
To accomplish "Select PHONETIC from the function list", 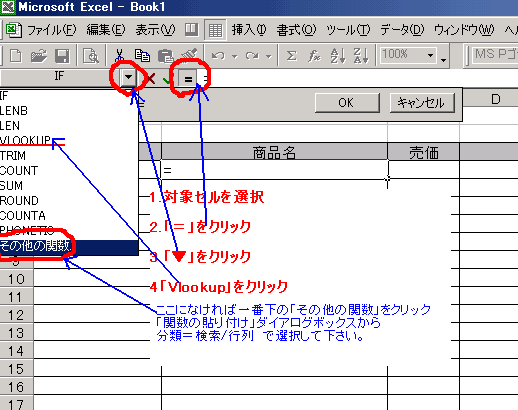I will click(69, 230).
